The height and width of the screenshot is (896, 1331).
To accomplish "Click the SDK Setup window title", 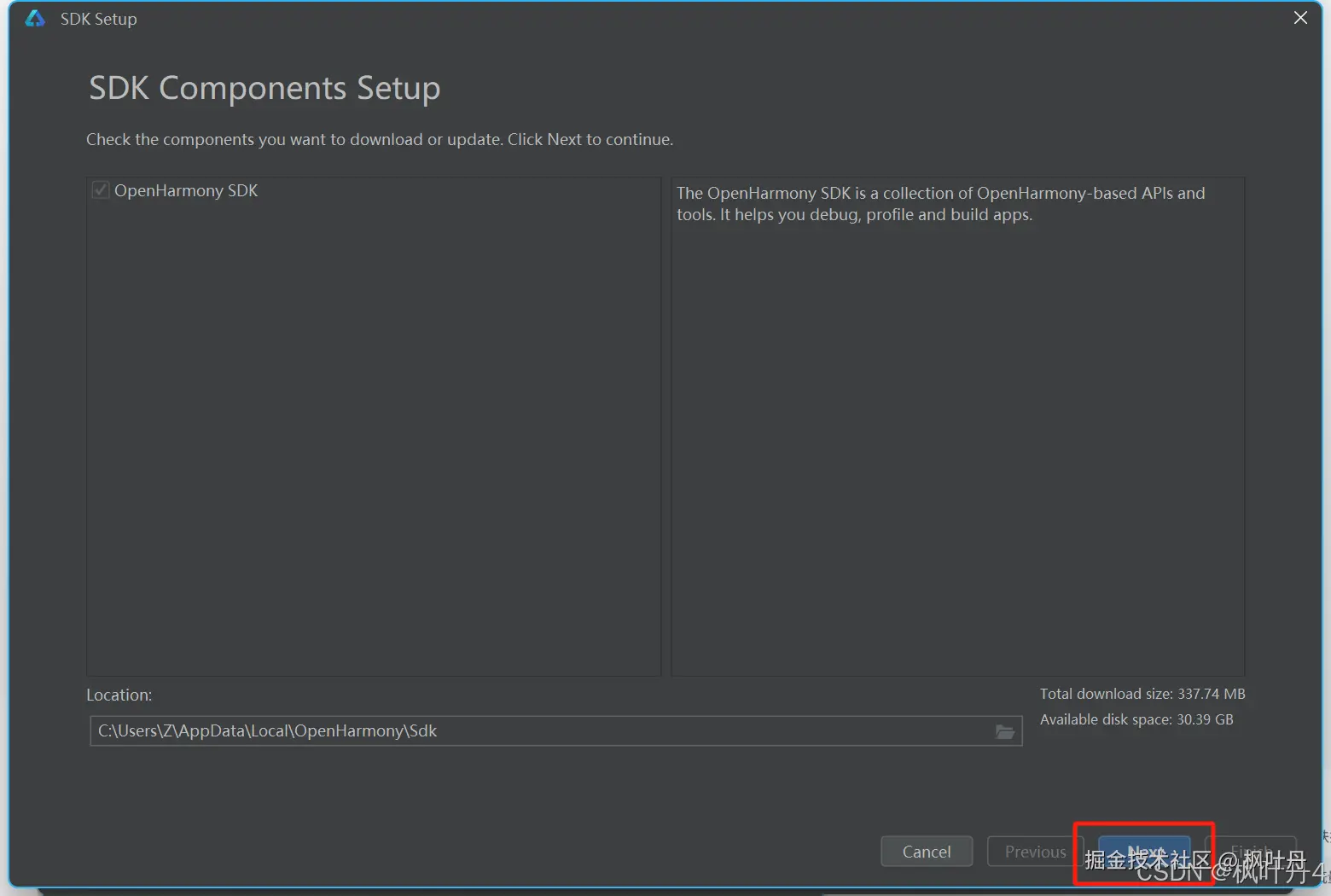I will tap(98, 19).
